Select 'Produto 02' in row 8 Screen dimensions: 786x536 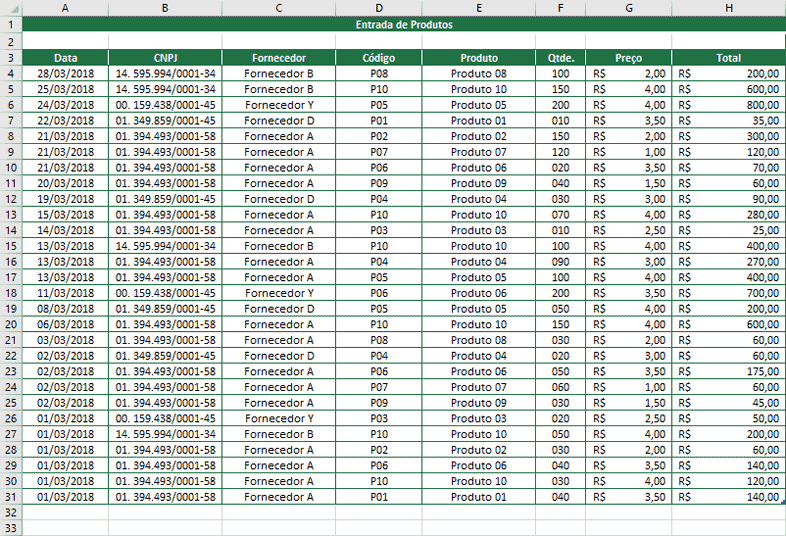[479, 136]
